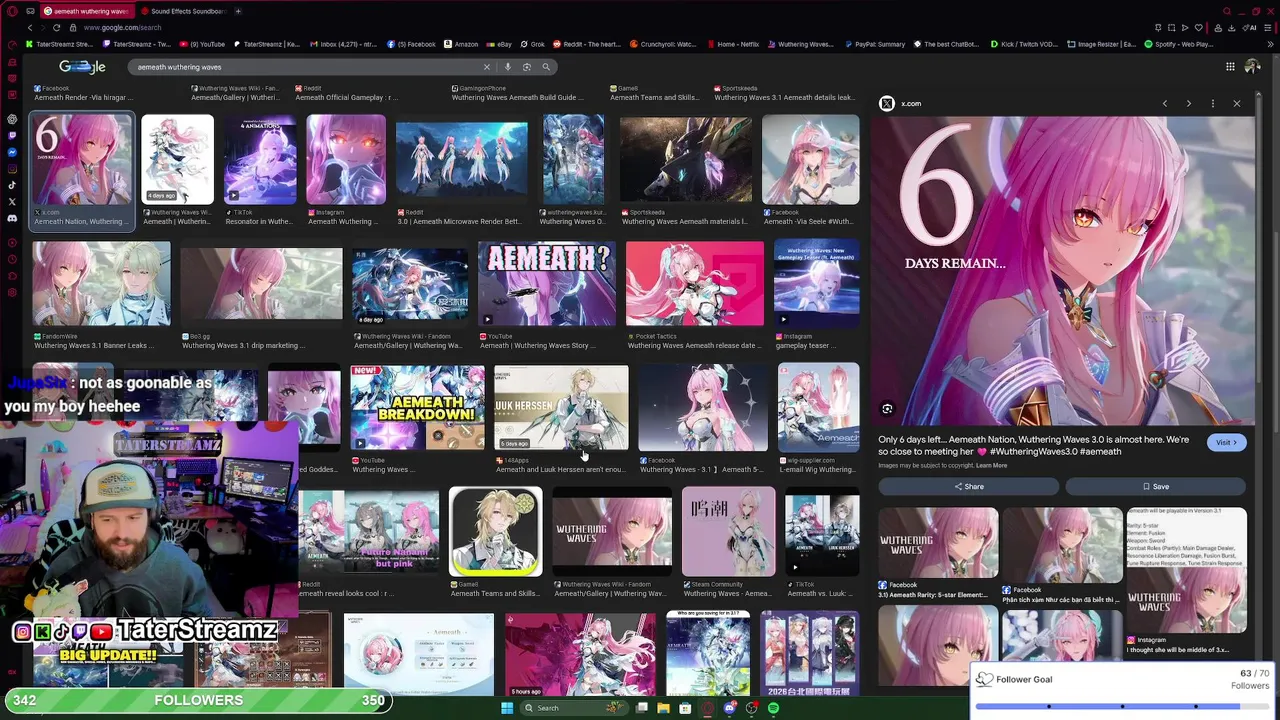Open Steam Community Wuthering Waves thumbnail
The height and width of the screenshot is (720, 1280).
pyautogui.click(x=728, y=532)
